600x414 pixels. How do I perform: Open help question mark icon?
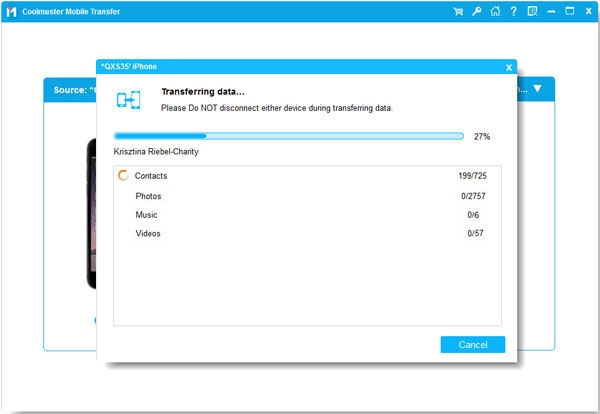click(514, 11)
